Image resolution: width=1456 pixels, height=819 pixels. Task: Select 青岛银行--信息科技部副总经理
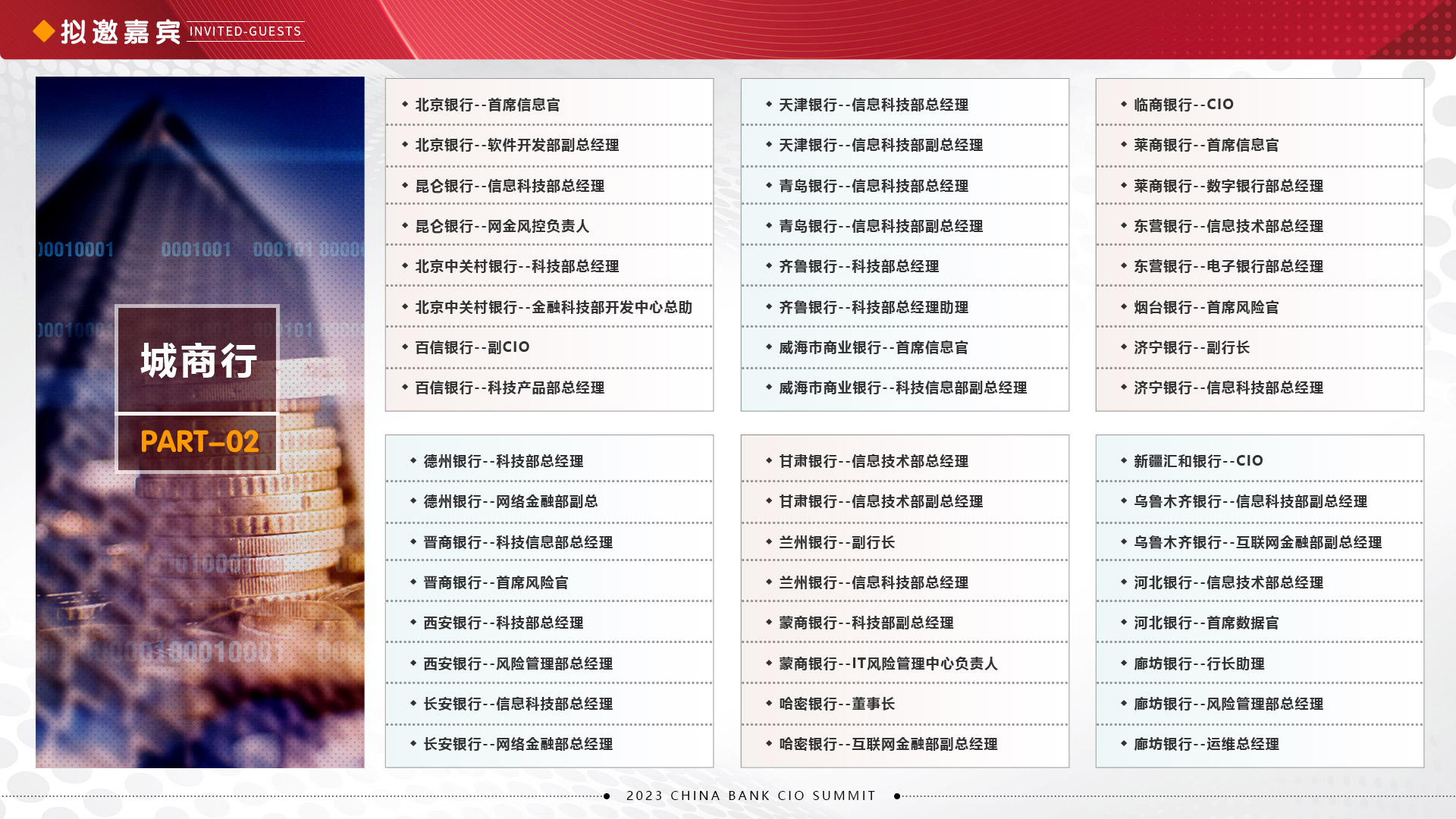point(881,226)
